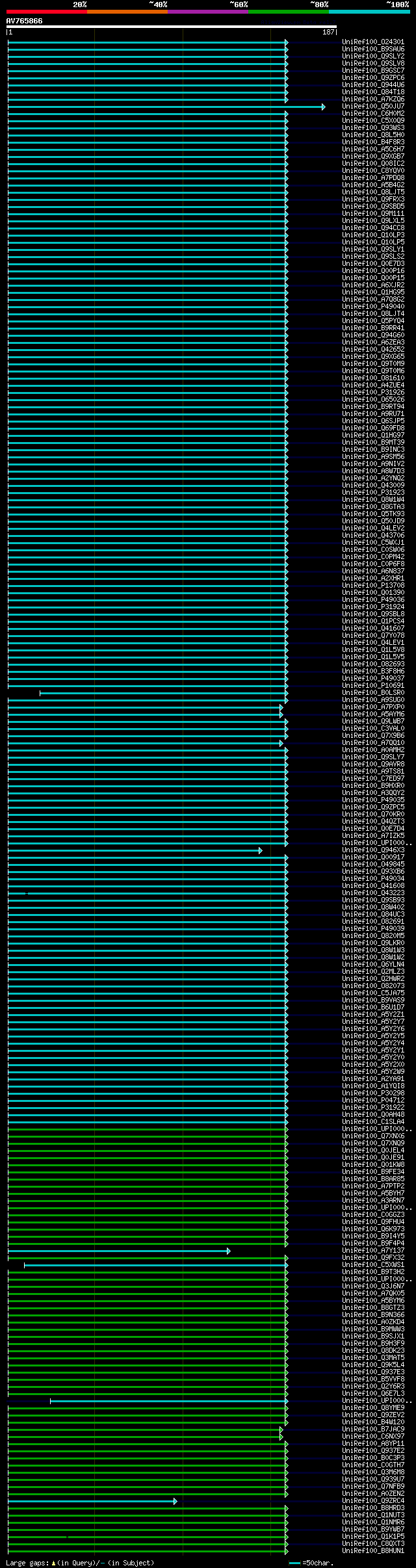Click label UniRef100_B7JAC9
This screenshot has width=416, height=1568.
tap(373, 1429)
